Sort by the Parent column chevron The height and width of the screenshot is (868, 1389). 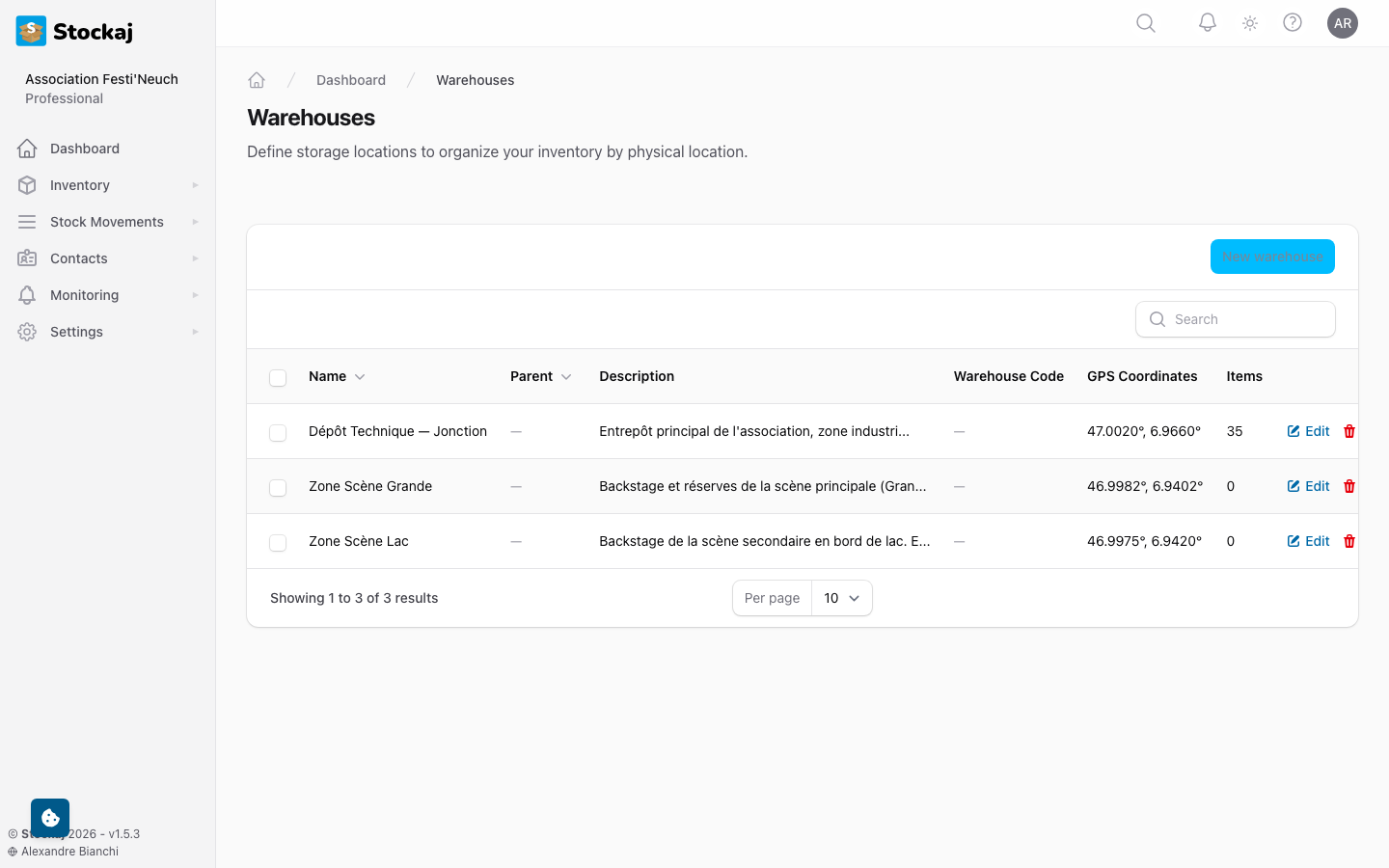click(566, 377)
